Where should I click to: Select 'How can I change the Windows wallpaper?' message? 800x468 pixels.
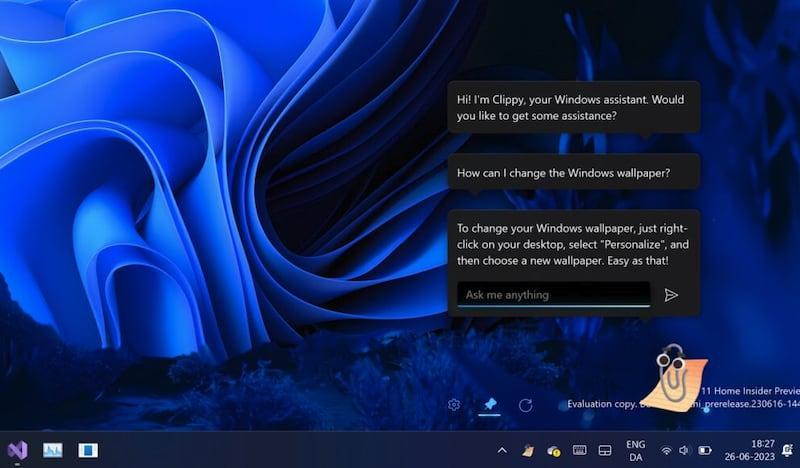click(x=573, y=173)
